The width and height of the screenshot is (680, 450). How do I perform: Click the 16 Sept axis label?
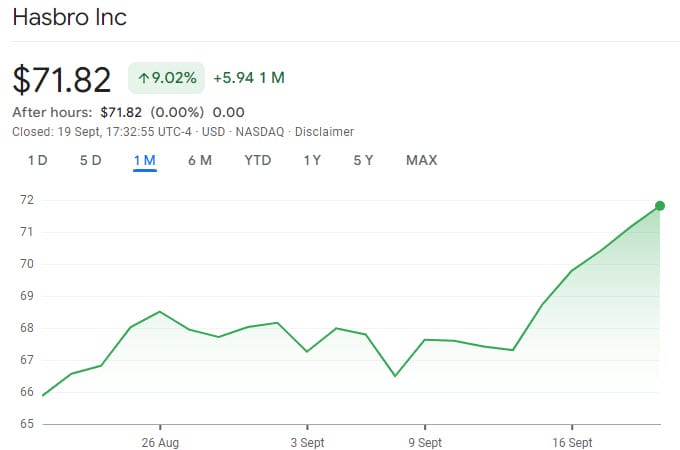click(x=571, y=441)
